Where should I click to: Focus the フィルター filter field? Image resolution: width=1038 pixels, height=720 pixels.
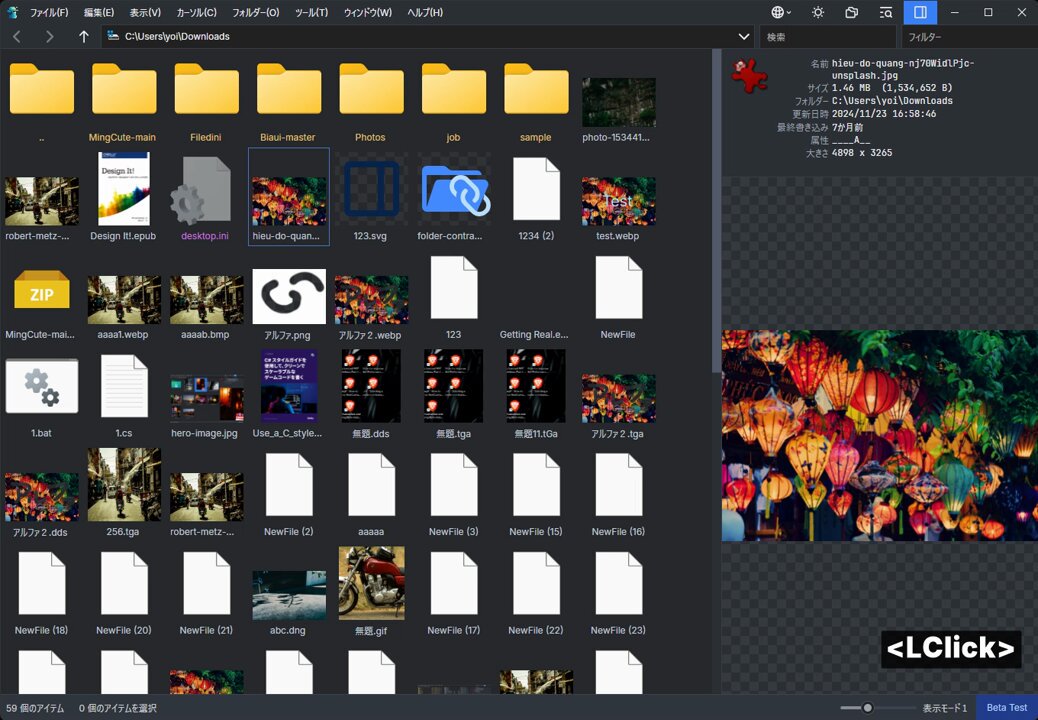969,37
